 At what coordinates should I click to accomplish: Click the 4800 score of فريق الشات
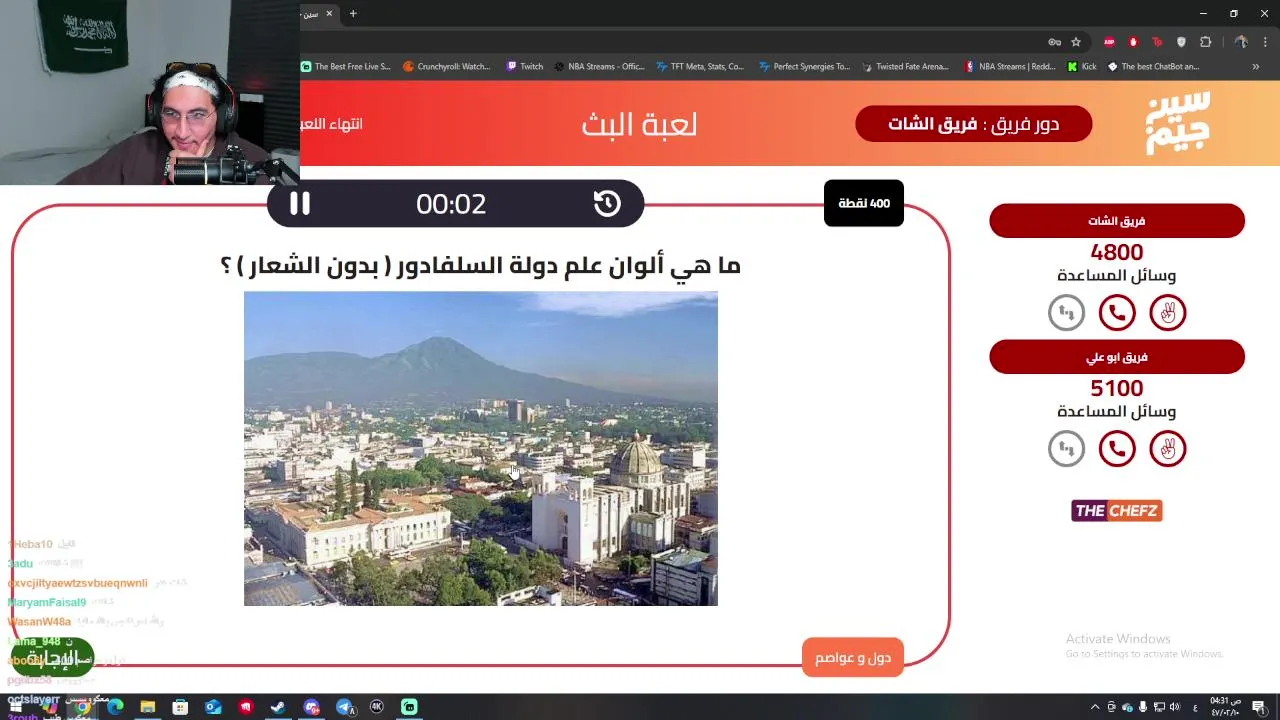pyautogui.click(x=1117, y=253)
